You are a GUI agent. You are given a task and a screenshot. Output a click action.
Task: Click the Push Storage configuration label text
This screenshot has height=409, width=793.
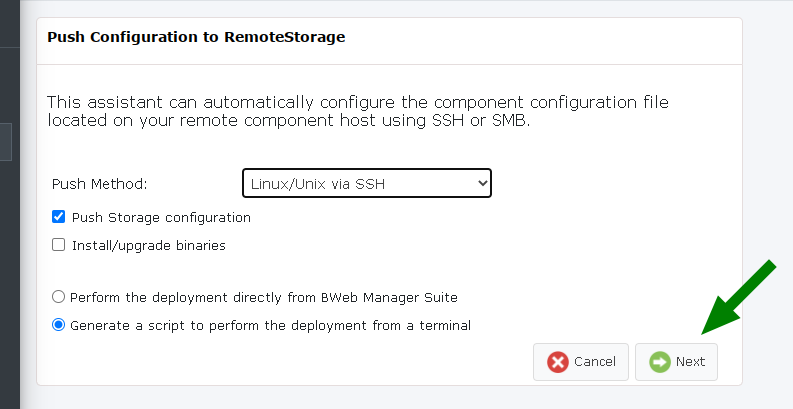point(161,217)
